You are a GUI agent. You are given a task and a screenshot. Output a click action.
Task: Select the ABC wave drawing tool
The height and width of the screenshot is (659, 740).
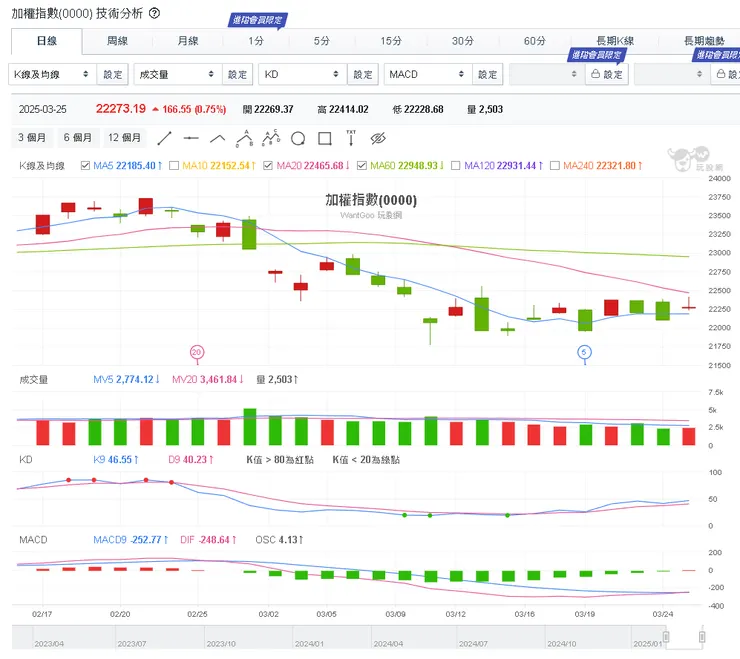tap(244, 138)
